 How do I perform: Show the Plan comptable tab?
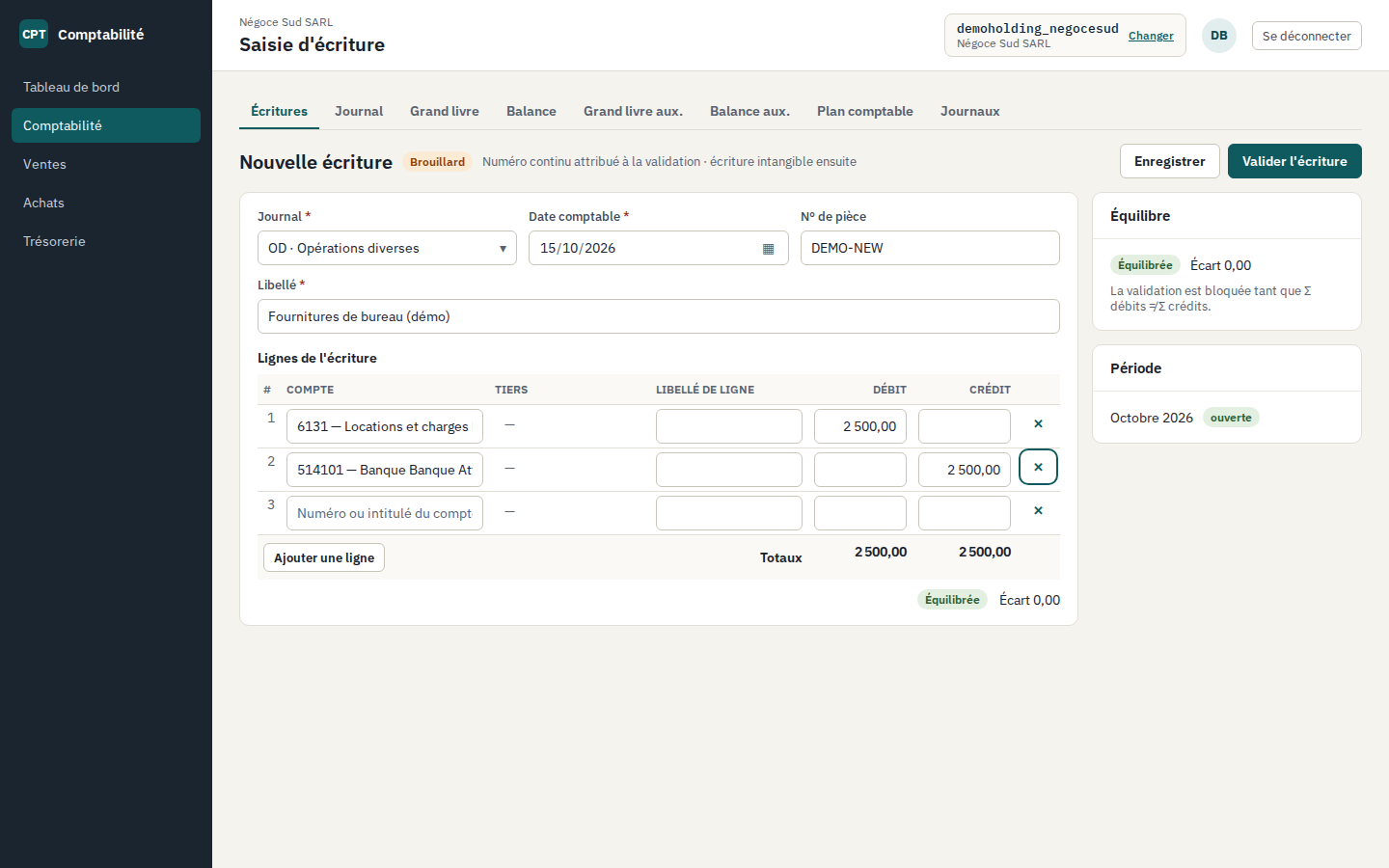tap(865, 111)
